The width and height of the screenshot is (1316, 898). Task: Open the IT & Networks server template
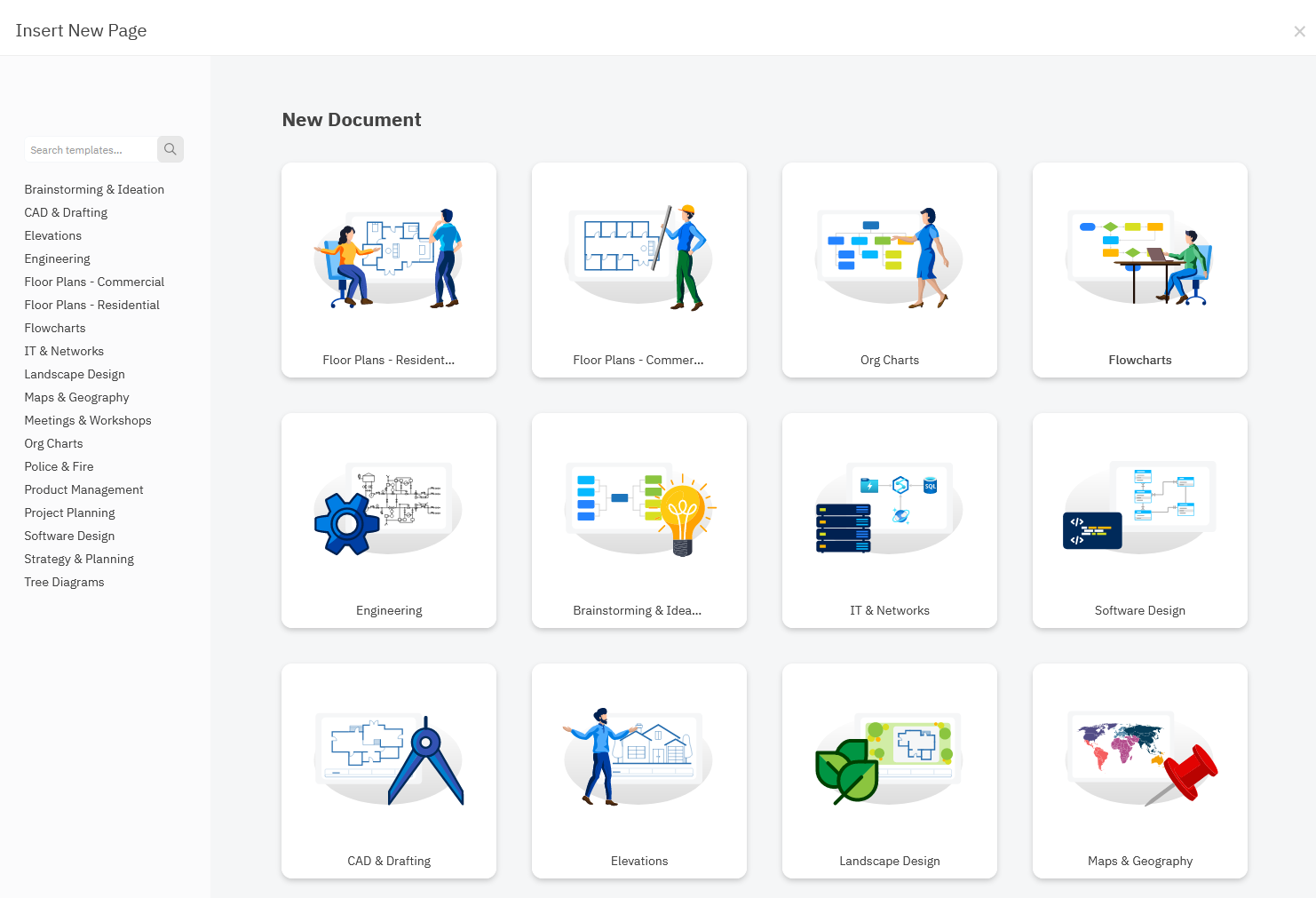point(890,521)
